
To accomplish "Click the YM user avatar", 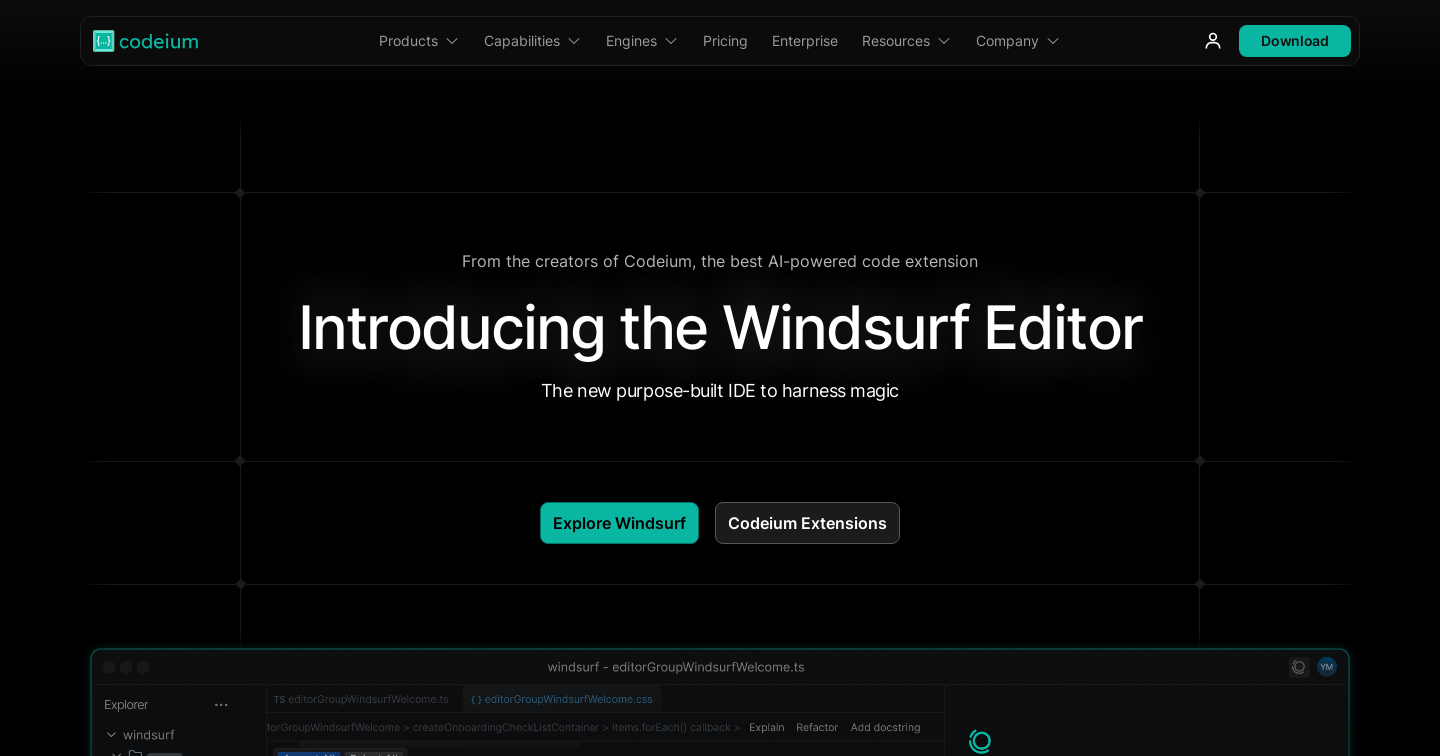I will [x=1327, y=667].
